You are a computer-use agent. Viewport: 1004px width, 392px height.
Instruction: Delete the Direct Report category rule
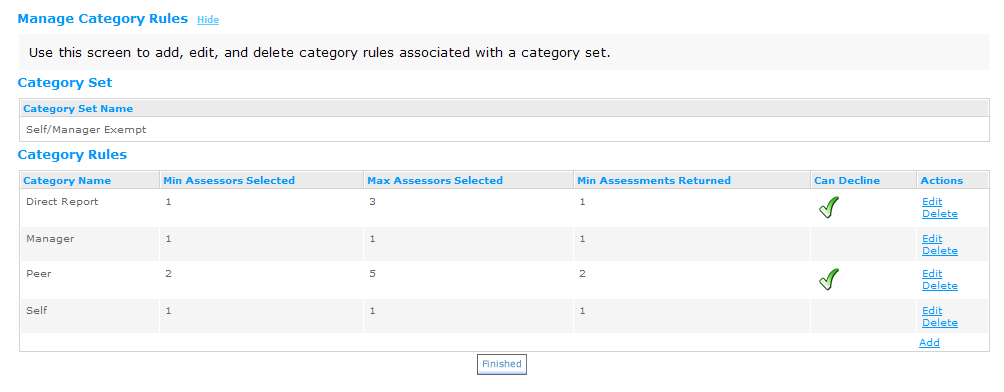pos(939,213)
